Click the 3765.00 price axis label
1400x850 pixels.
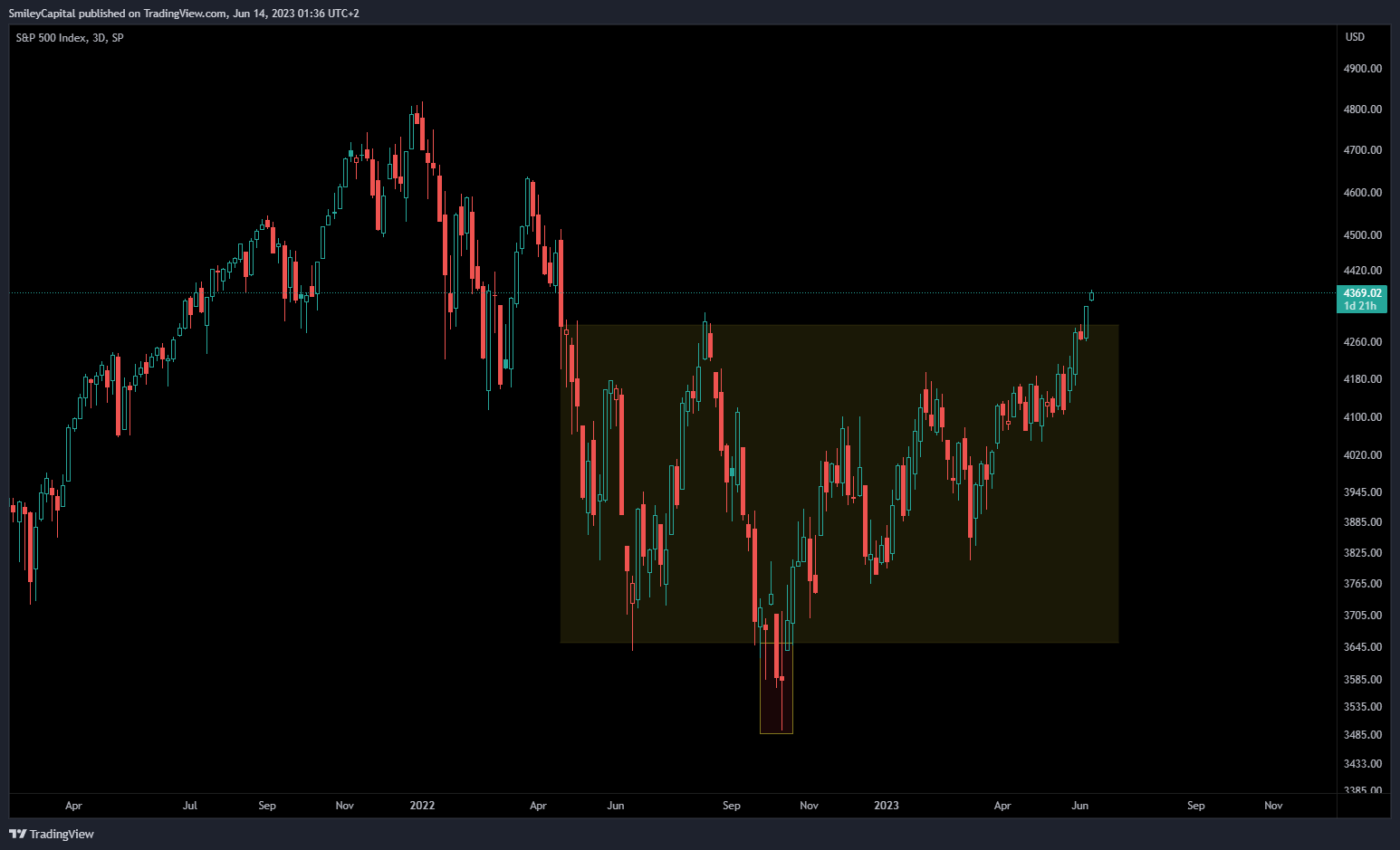pyautogui.click(x=1363, y=584)
